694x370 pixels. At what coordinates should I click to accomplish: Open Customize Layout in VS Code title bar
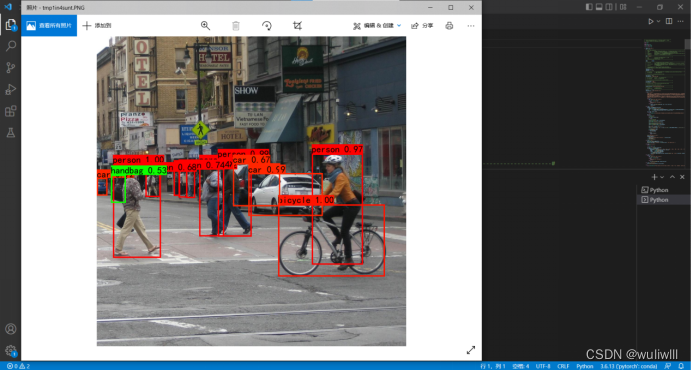[x=623, y=7]
